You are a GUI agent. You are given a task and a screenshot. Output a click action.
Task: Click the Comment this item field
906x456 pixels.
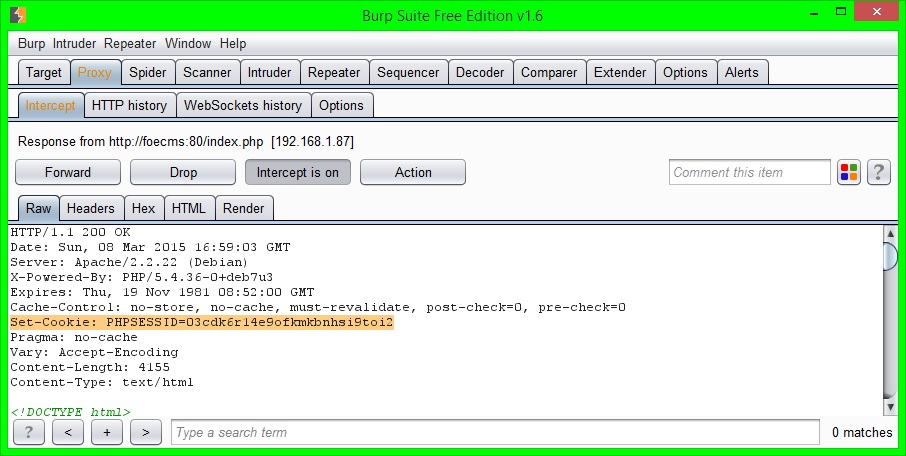pyautogui.click(x=749, y=172)
